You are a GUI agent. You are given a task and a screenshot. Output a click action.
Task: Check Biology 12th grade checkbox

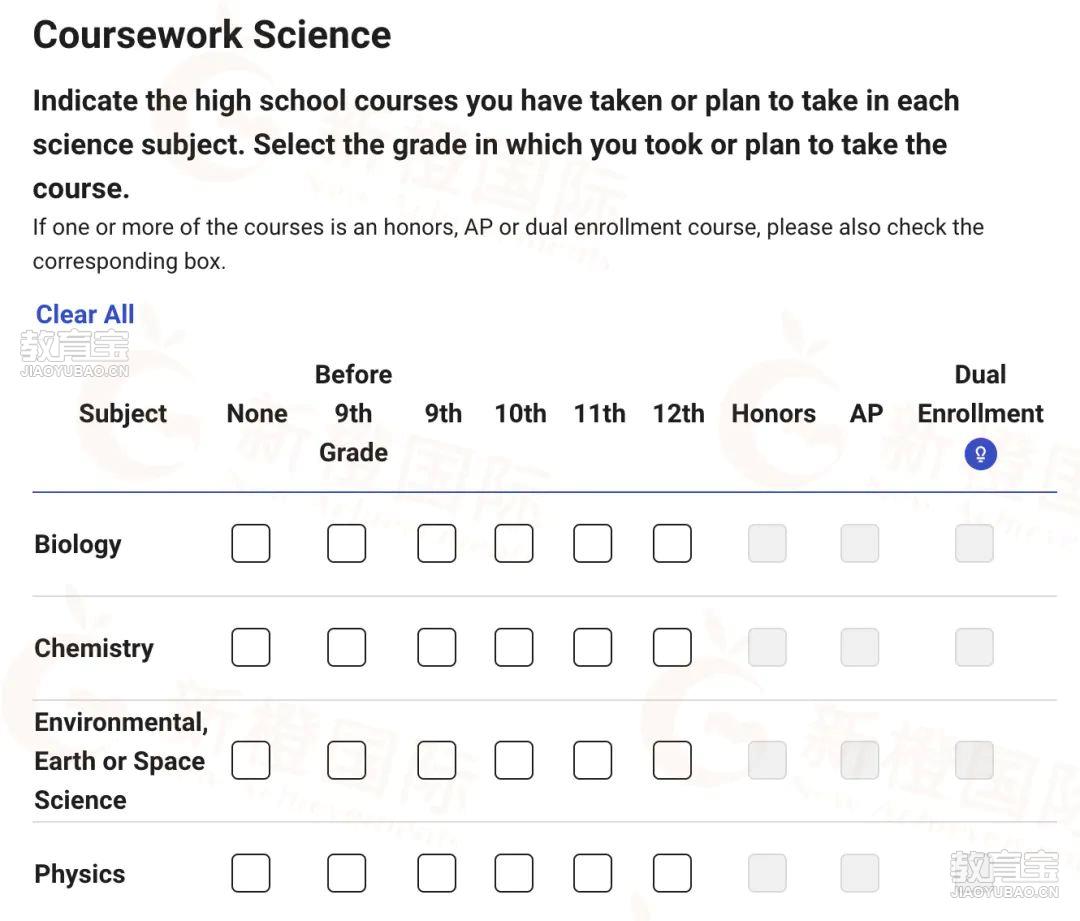672,544
